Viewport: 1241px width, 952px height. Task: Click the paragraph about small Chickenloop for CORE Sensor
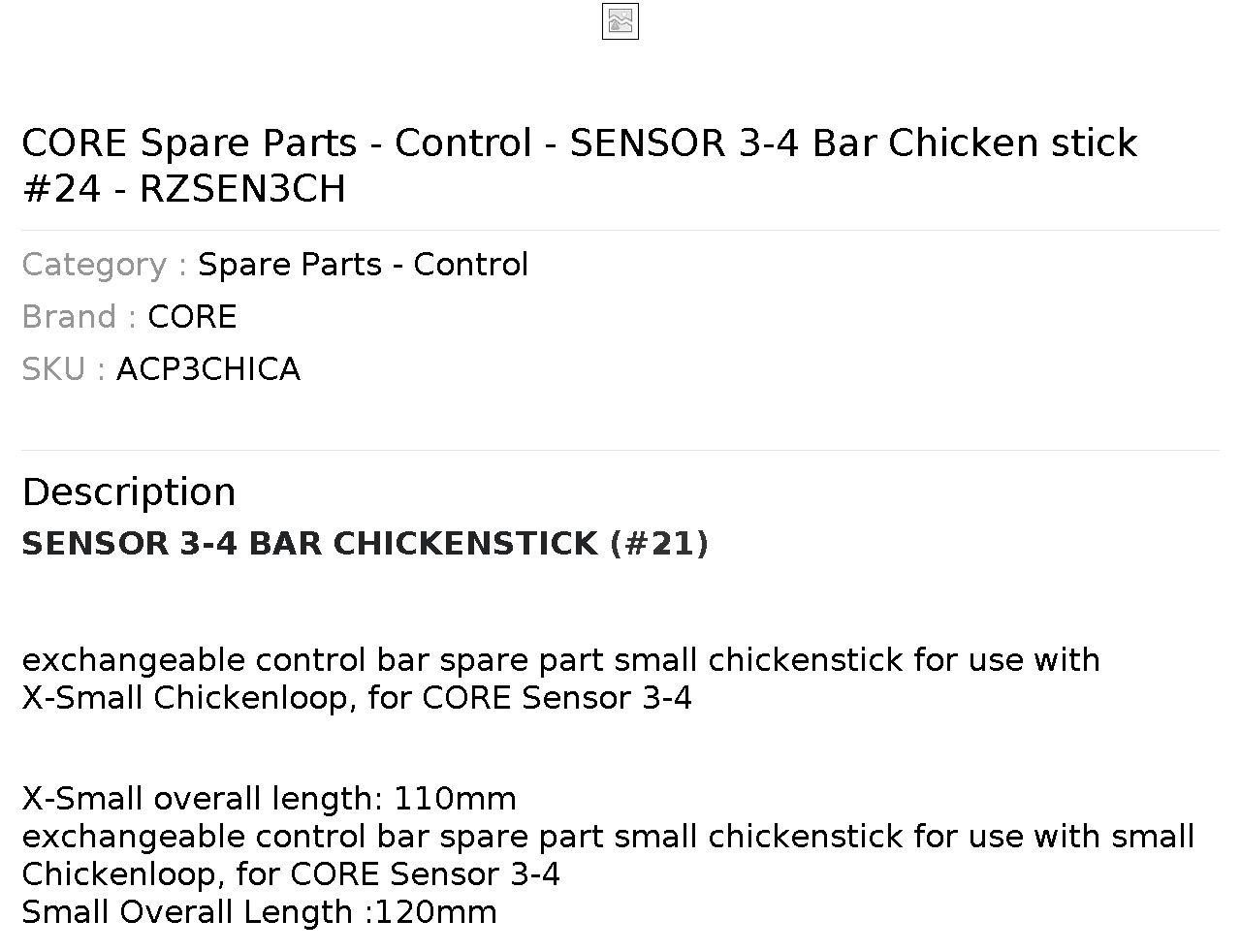pos(608,855)
